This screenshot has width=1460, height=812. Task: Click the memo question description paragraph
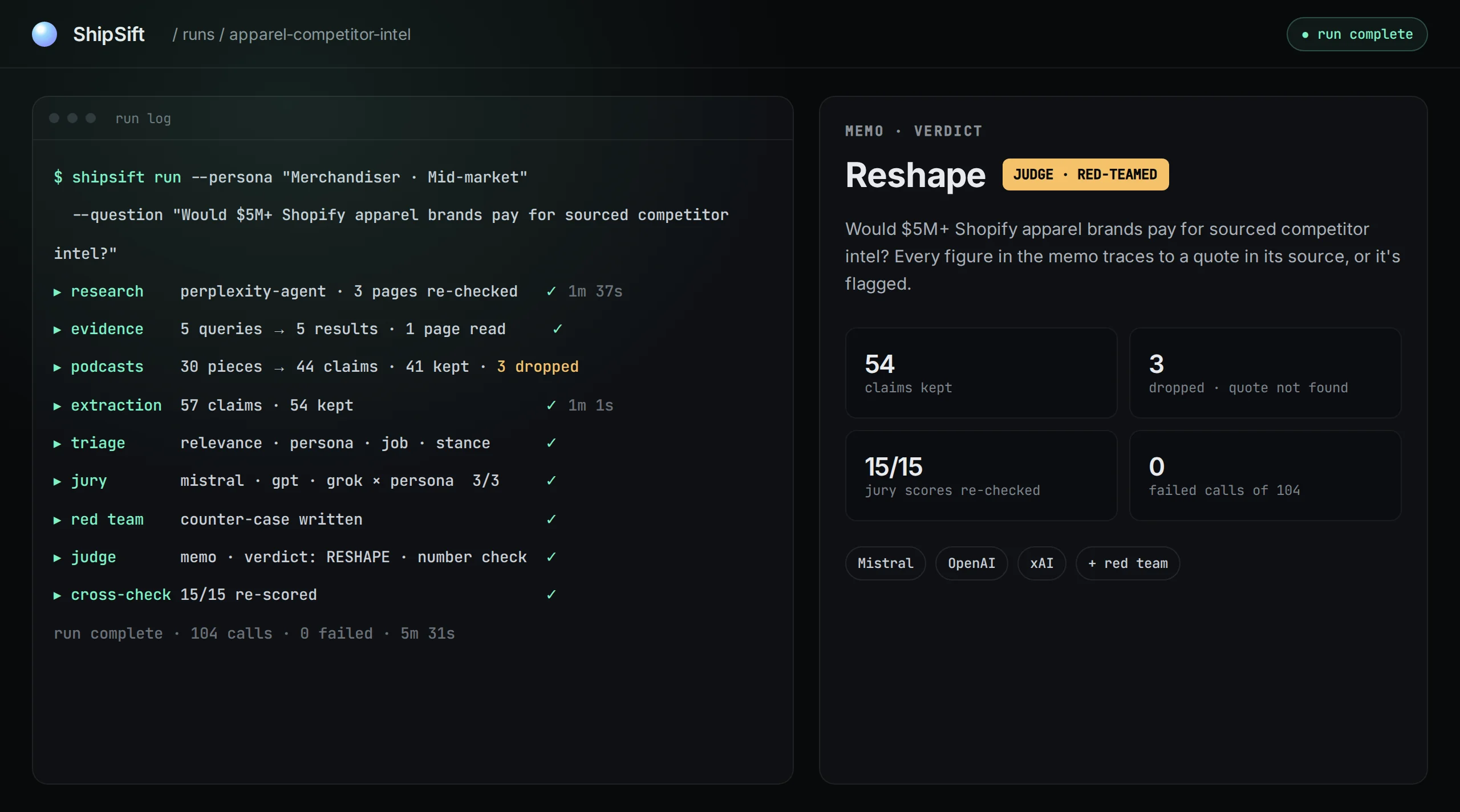pos(1122,257)
